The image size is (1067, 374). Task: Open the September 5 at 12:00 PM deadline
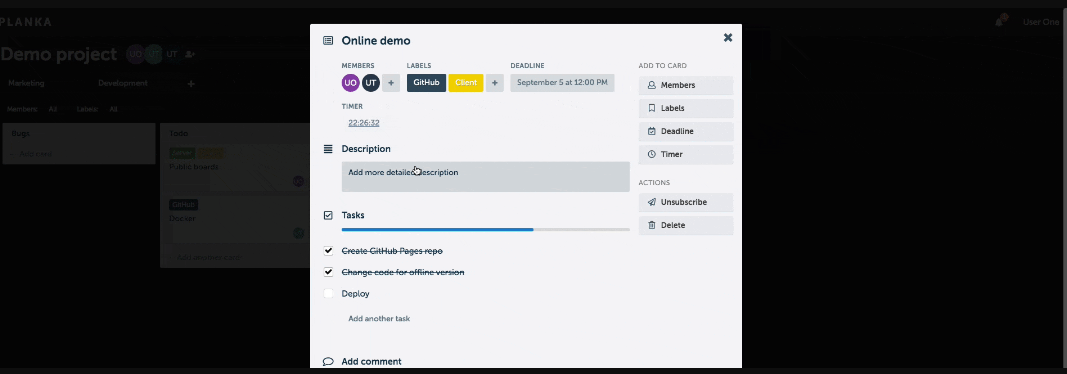562,83
